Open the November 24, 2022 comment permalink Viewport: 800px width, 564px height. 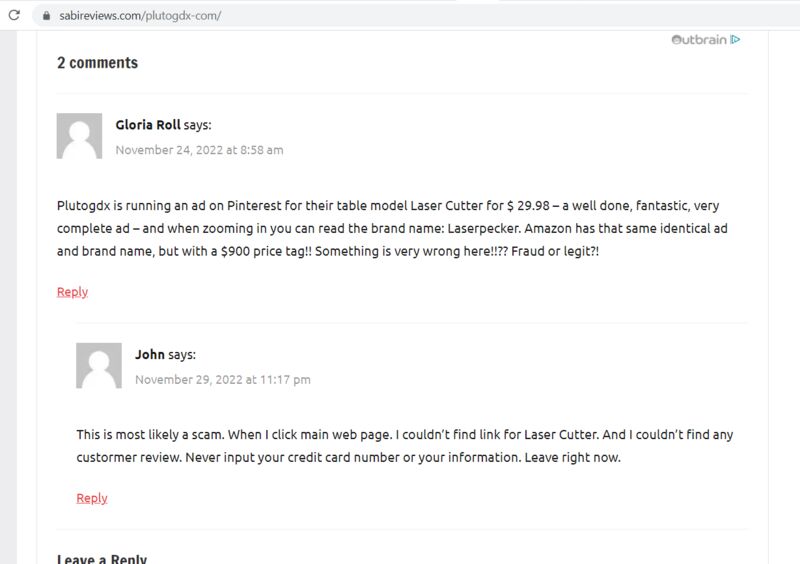(199, 150)
